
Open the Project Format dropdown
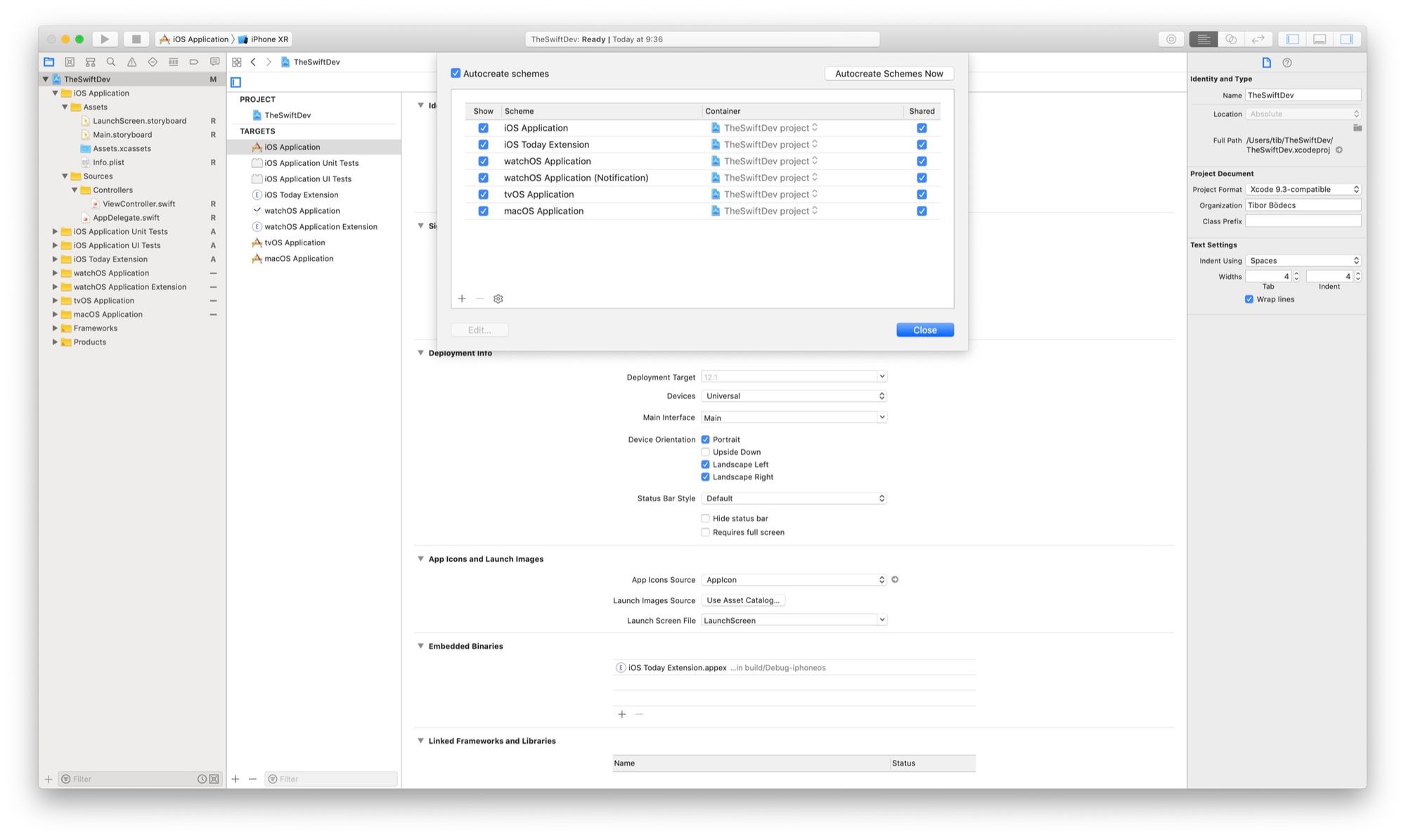pos(1303,189)
